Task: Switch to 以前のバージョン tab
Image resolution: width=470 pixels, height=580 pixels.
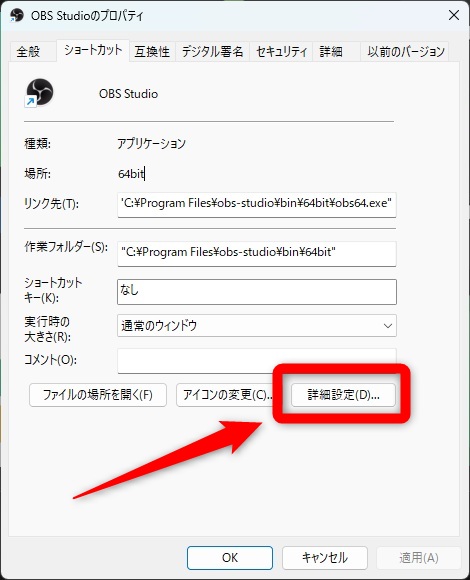Action: 406,51
